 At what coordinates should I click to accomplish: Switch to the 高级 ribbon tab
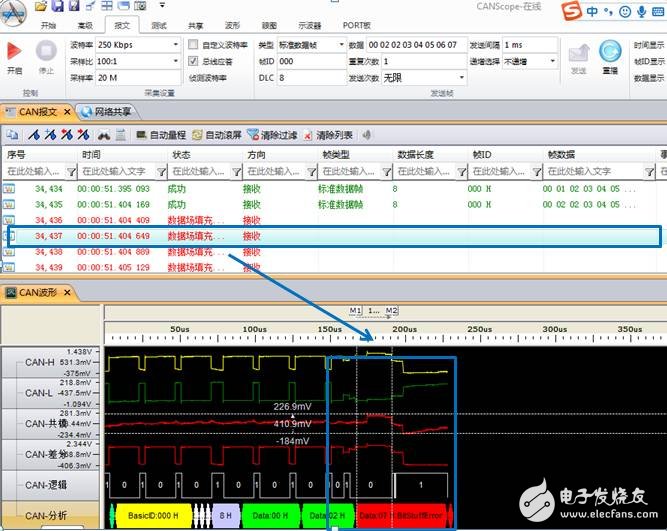(x=85, y=26)
